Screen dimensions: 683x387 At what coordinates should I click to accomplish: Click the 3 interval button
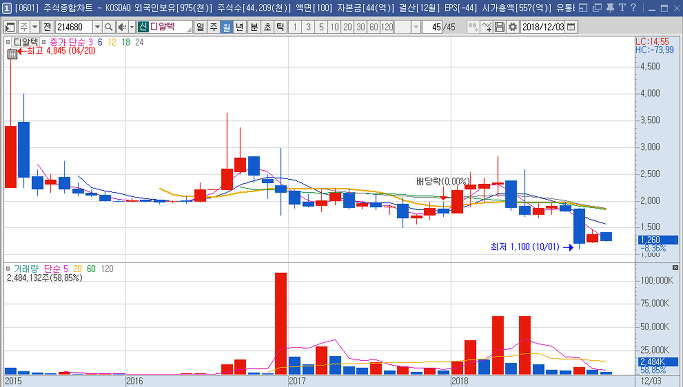308,27
